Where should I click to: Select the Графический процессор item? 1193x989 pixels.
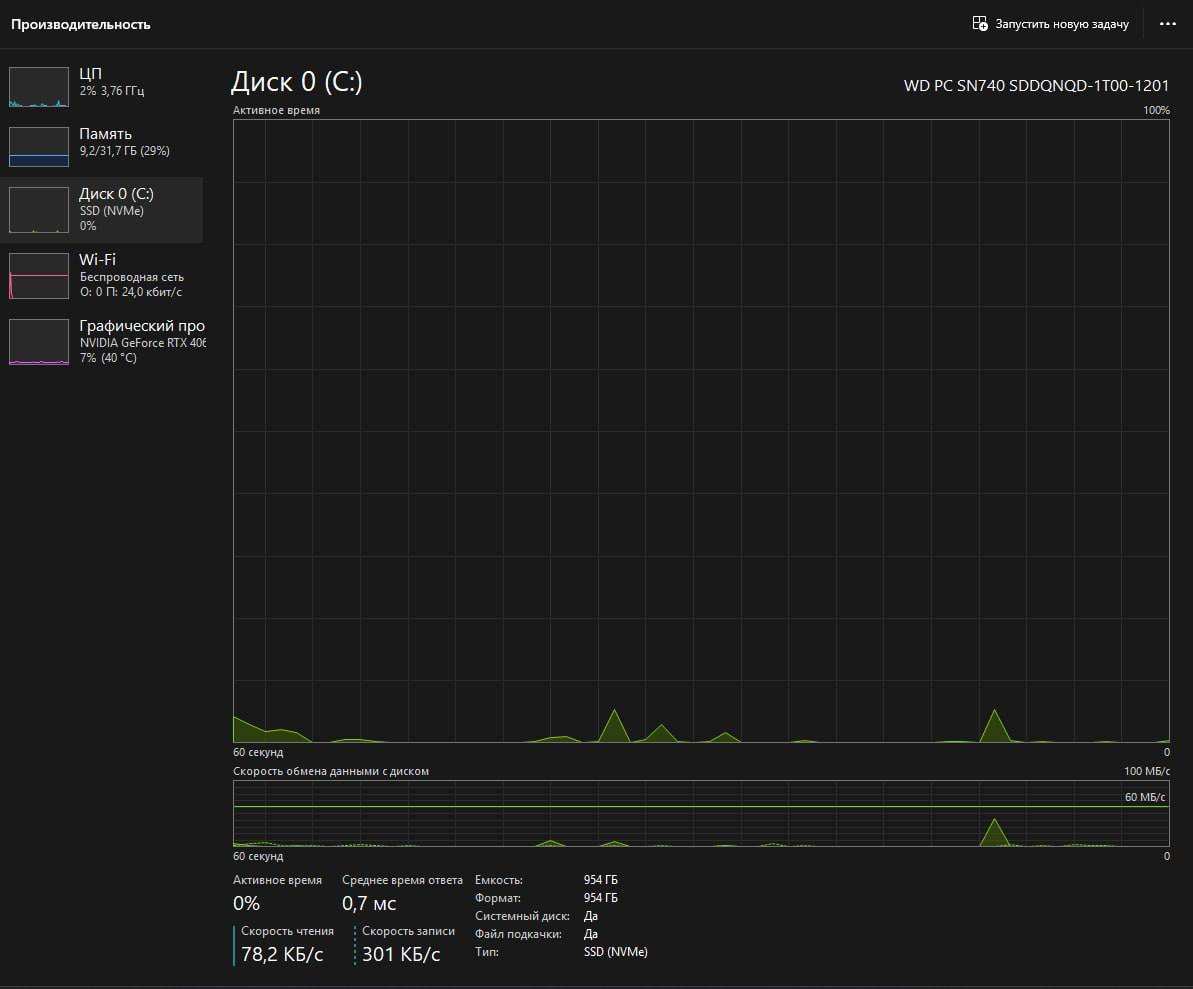tap(102, 342)
